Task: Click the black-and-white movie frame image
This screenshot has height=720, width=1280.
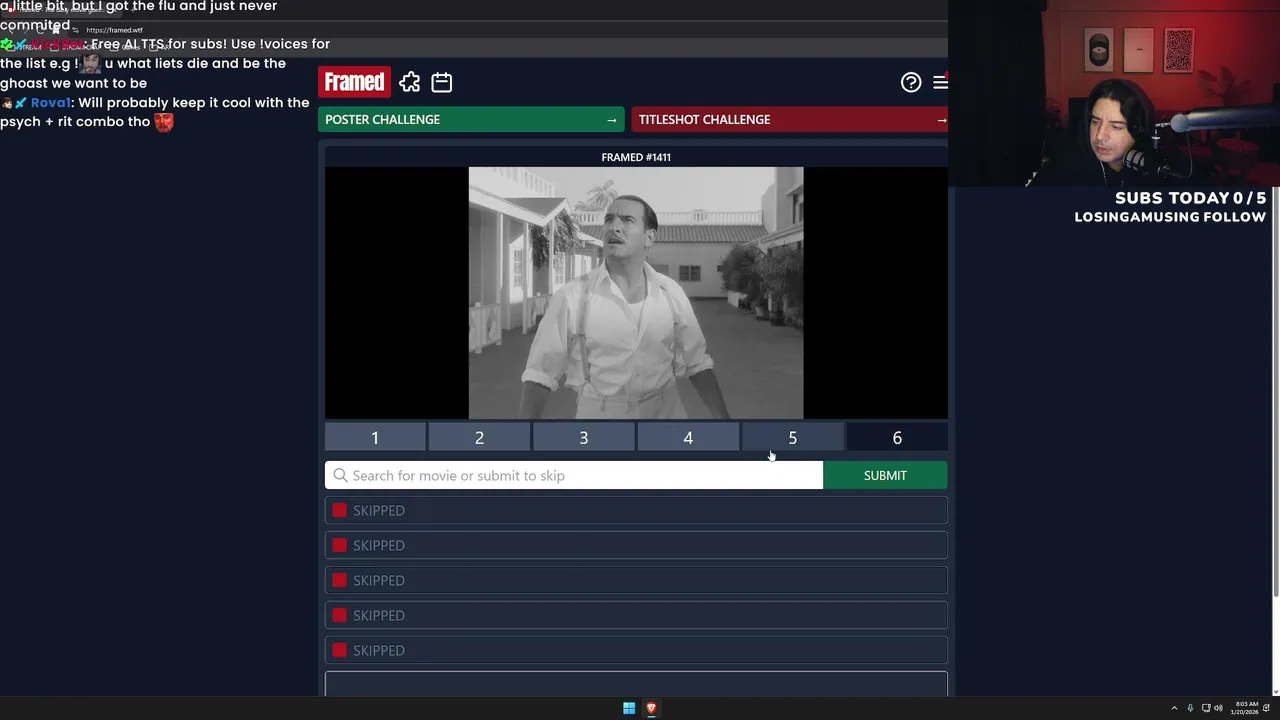Action: pos(636,293)
